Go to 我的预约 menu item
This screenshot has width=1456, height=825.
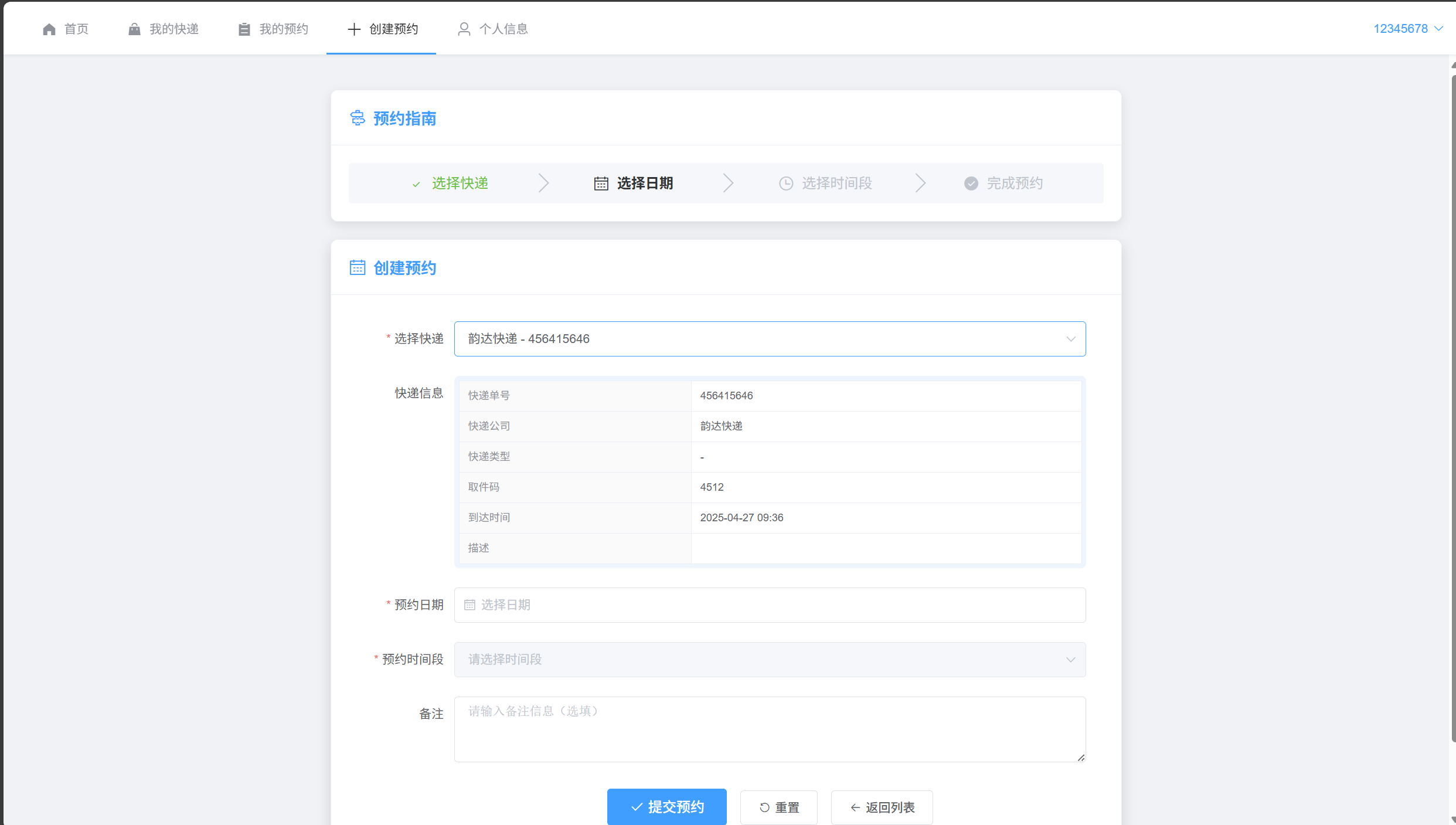[273, 29]
